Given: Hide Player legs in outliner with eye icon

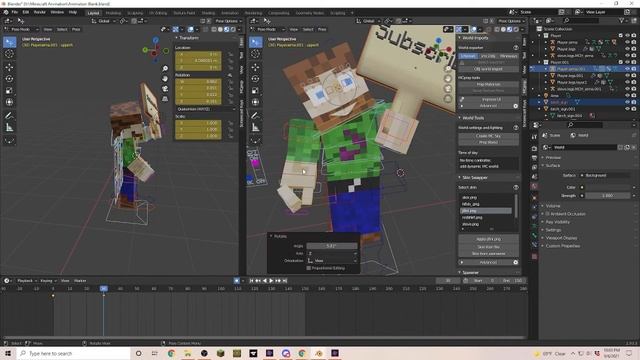Looking at the screenshot, I should pos(627,49).
